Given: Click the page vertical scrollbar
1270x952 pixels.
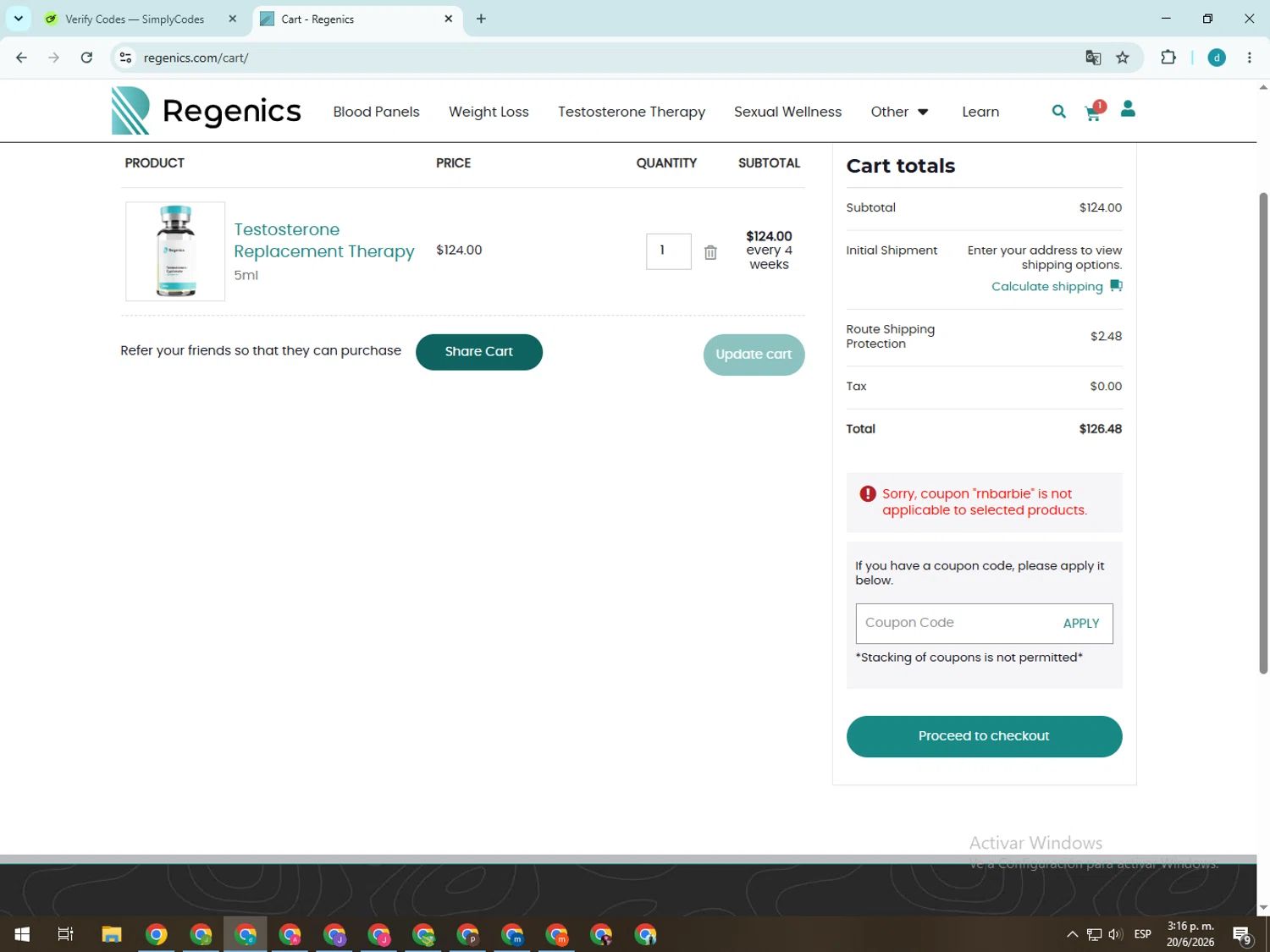Looking at the screenshot, I should tap(1263, 432).
